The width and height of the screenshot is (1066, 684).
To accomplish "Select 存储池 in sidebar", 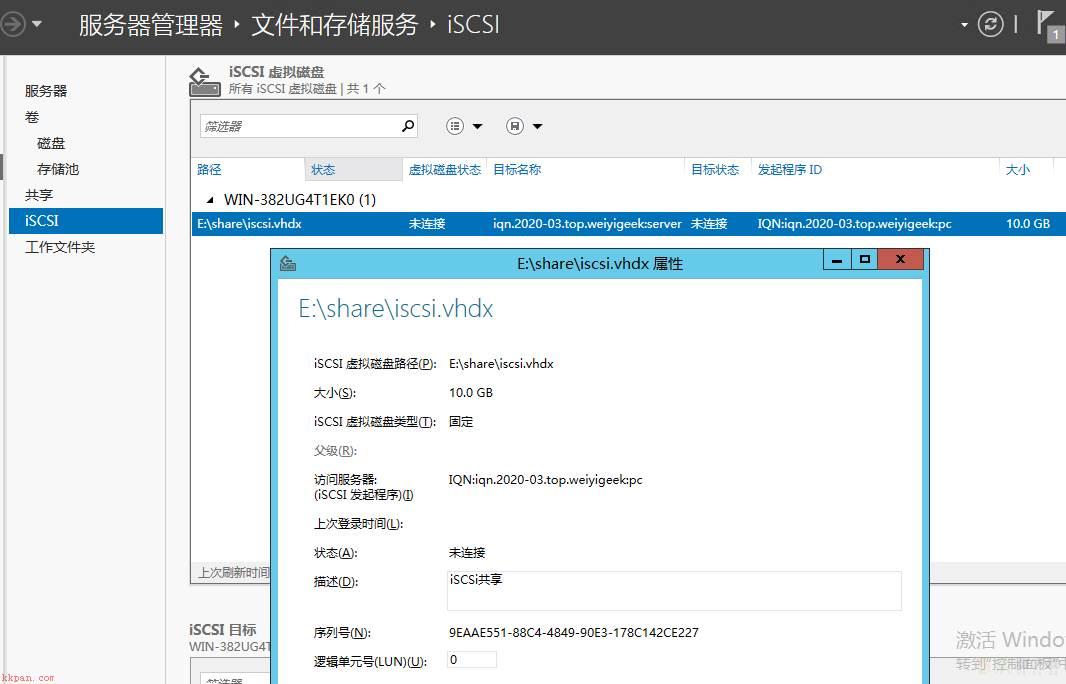I will click(x=58, y=169).
